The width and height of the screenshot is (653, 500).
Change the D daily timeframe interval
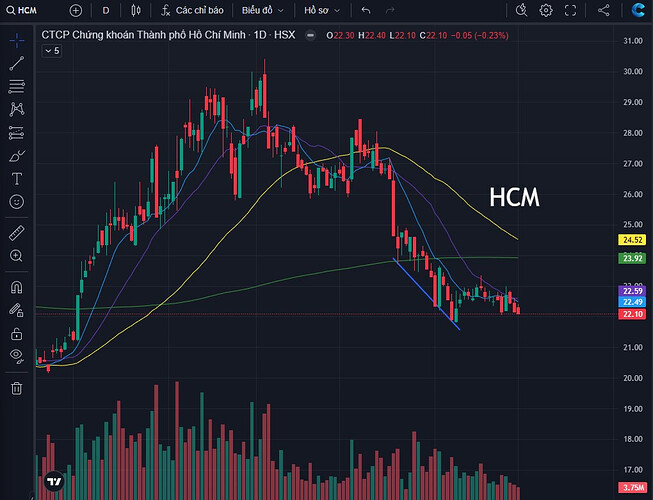[x=106, y=10]
